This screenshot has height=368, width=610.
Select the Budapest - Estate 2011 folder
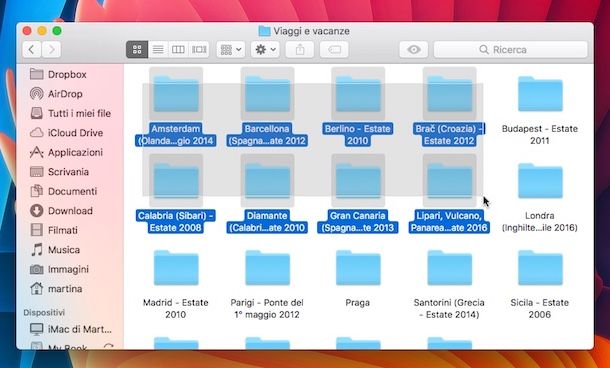coord(540,94)
